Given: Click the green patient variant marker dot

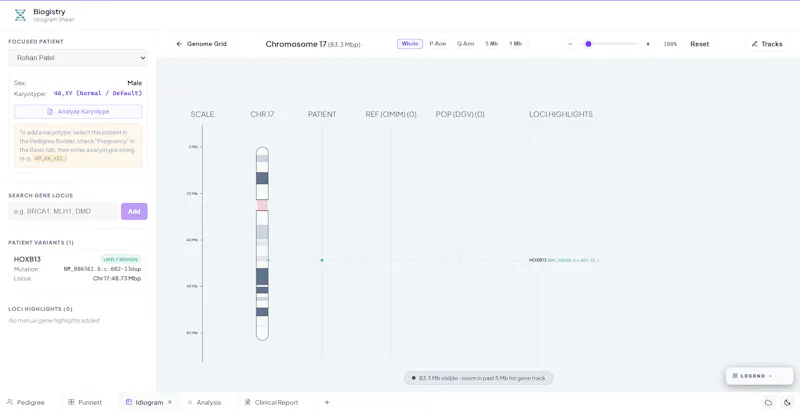Looking at the screenshot, I should click(322, 260).
